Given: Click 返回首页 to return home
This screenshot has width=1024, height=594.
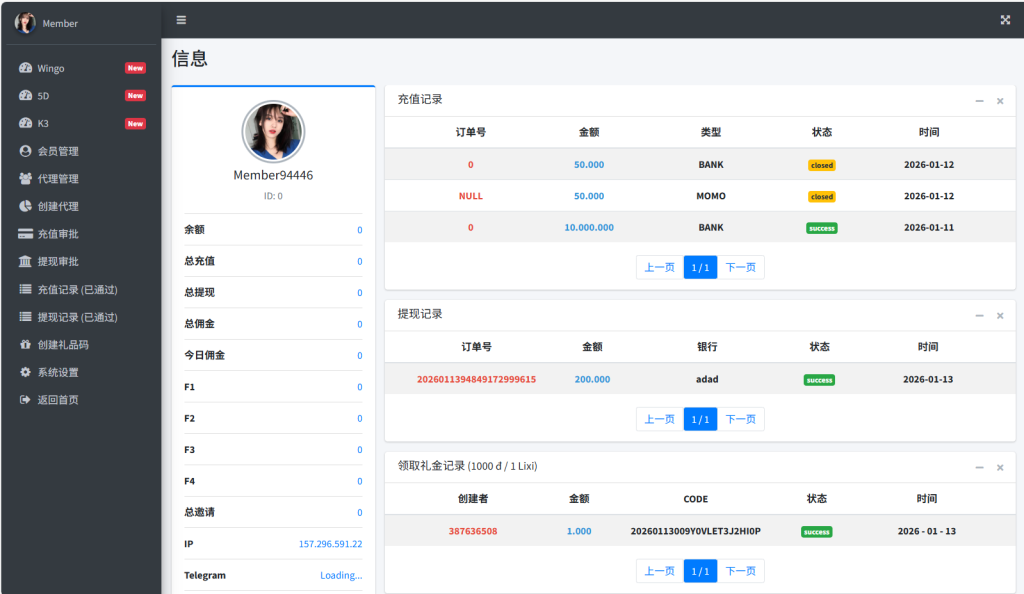Looking at the screenshot, I should coord(62,399).
